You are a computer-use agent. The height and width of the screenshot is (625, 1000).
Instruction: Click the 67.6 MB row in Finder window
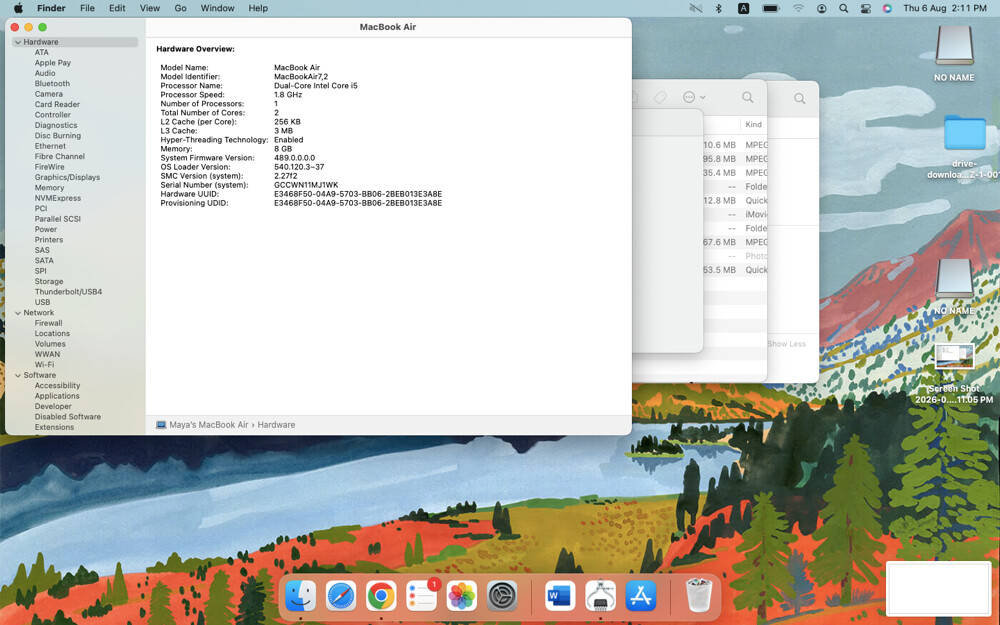(x=735, y=242)
